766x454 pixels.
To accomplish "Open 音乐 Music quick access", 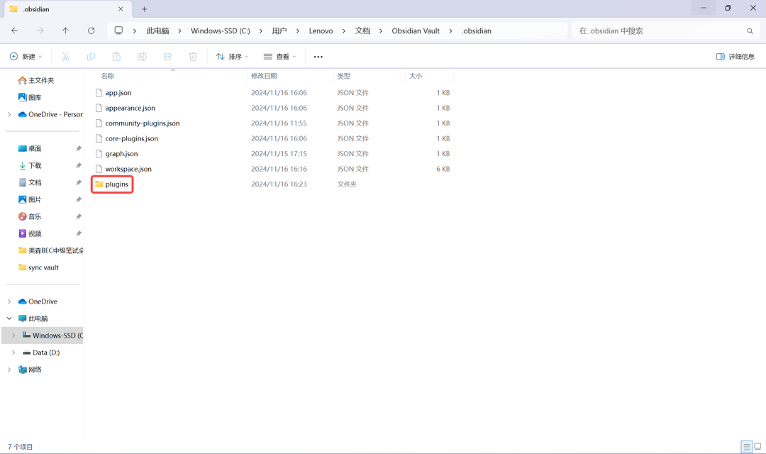I will click(x=30, y=216).
